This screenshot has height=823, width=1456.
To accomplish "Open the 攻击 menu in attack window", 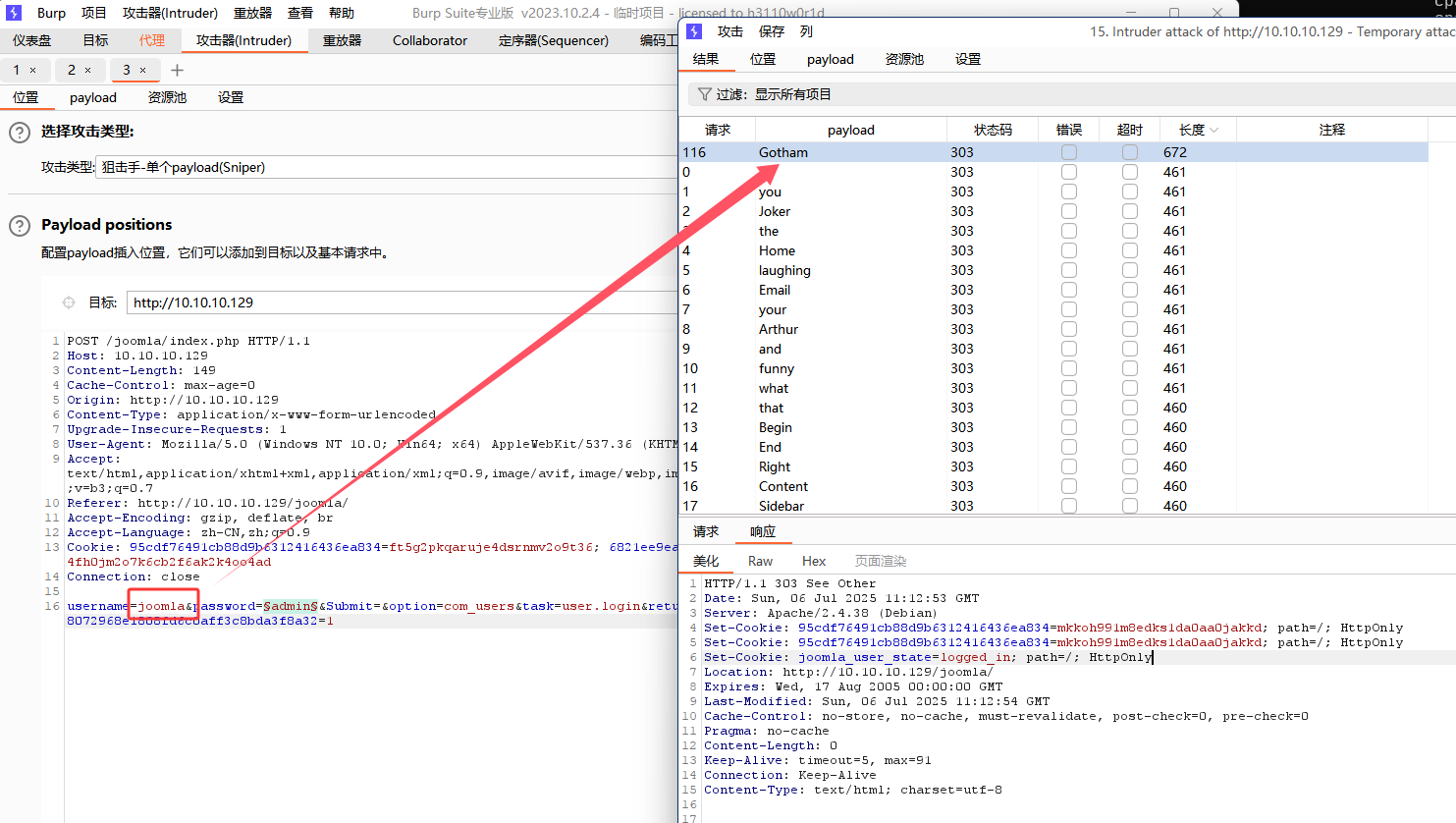I will (x=729, y=31).
